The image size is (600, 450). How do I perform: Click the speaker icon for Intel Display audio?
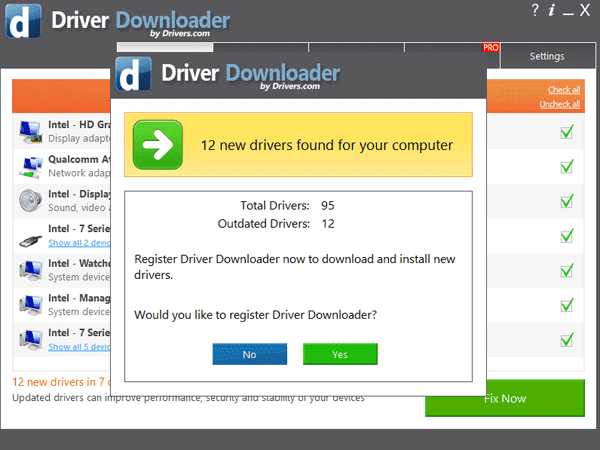click(x=31, y=201)
